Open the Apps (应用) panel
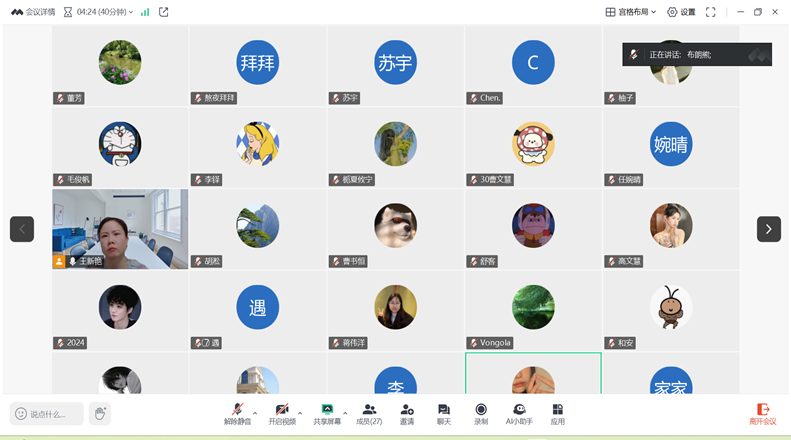This screenshot has height=440, width=791. tap(557, 413)
